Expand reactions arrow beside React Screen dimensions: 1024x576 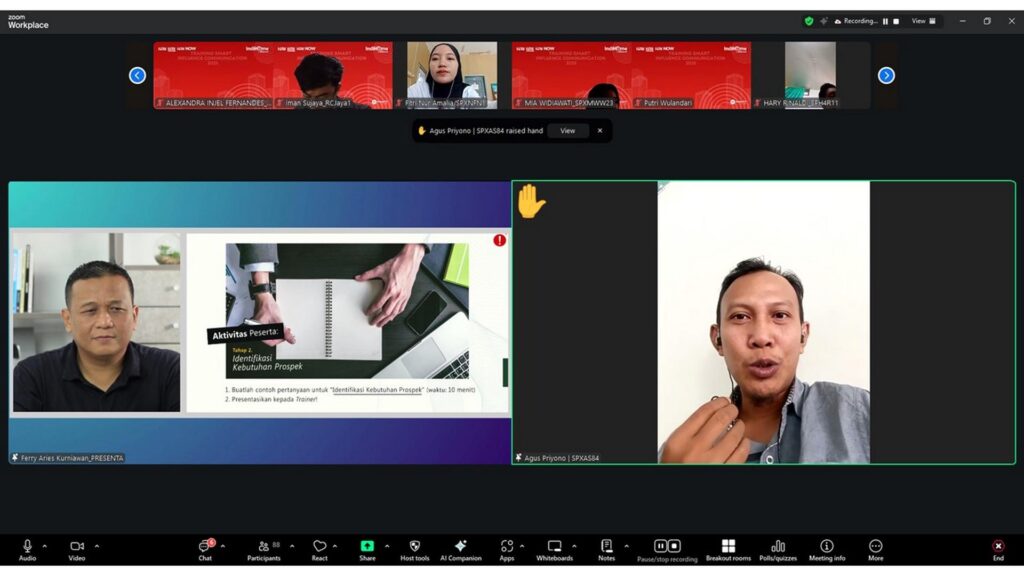[335, 546]
